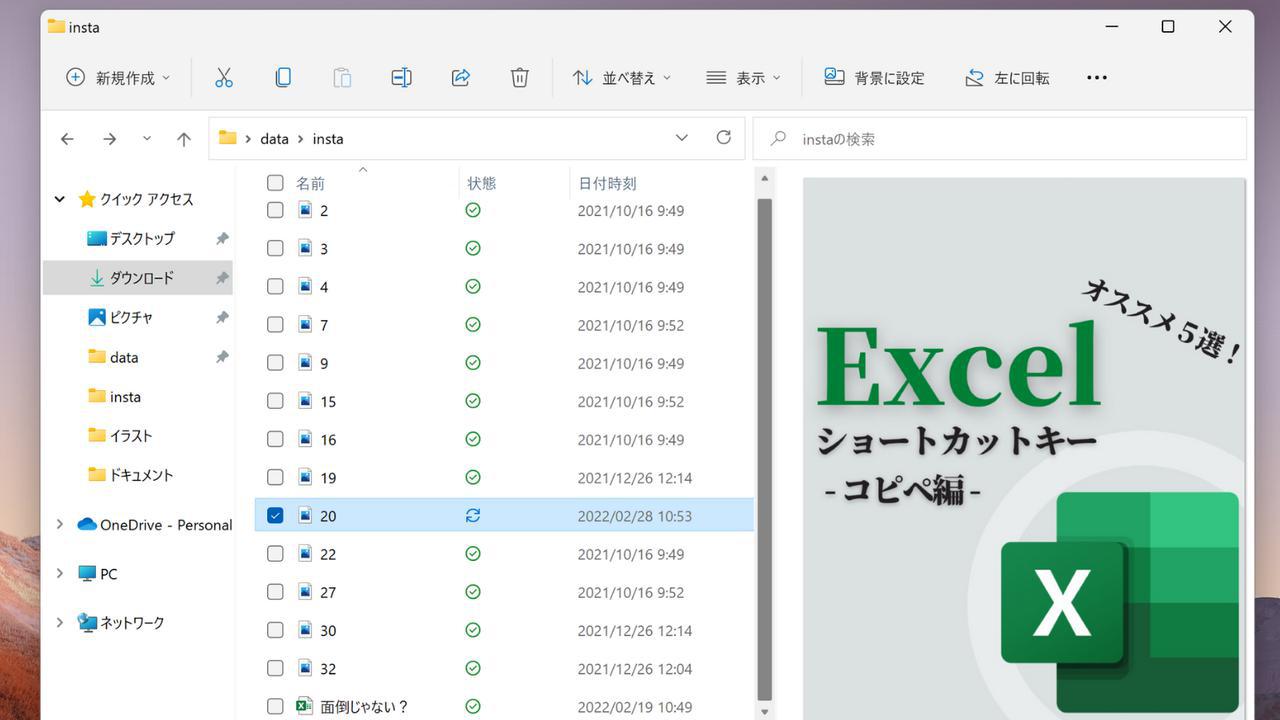Refresh the current folder view
The image size is (1280, 720).
click(724, 138)
